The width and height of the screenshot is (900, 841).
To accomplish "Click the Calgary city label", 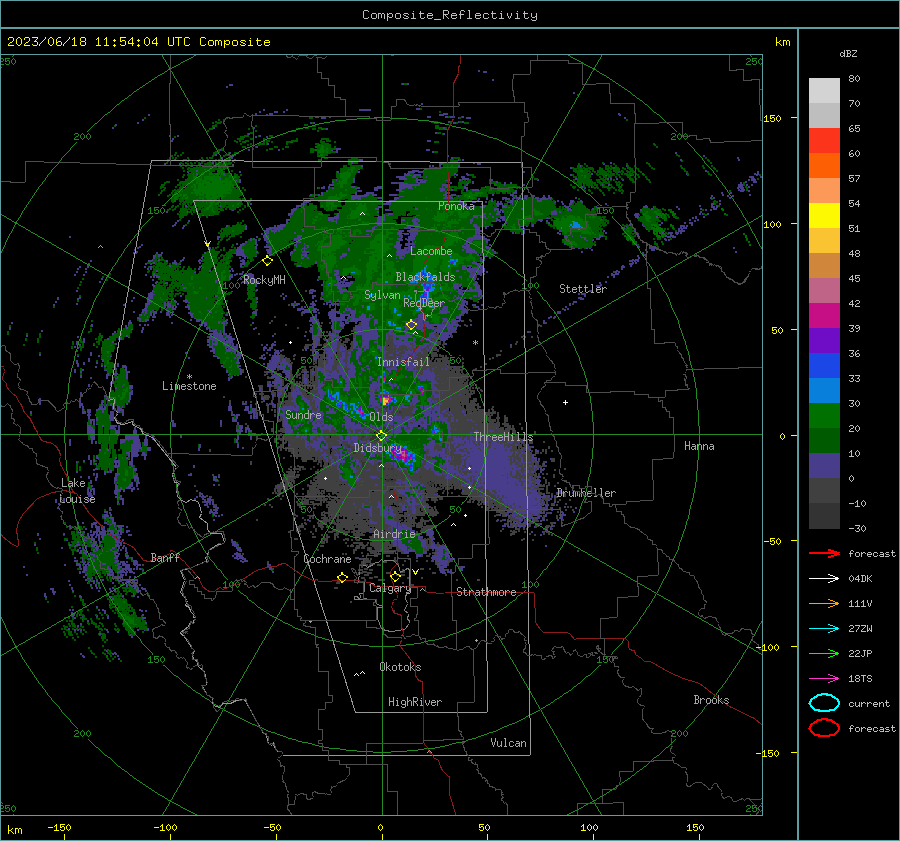I will tap(390, 588).
